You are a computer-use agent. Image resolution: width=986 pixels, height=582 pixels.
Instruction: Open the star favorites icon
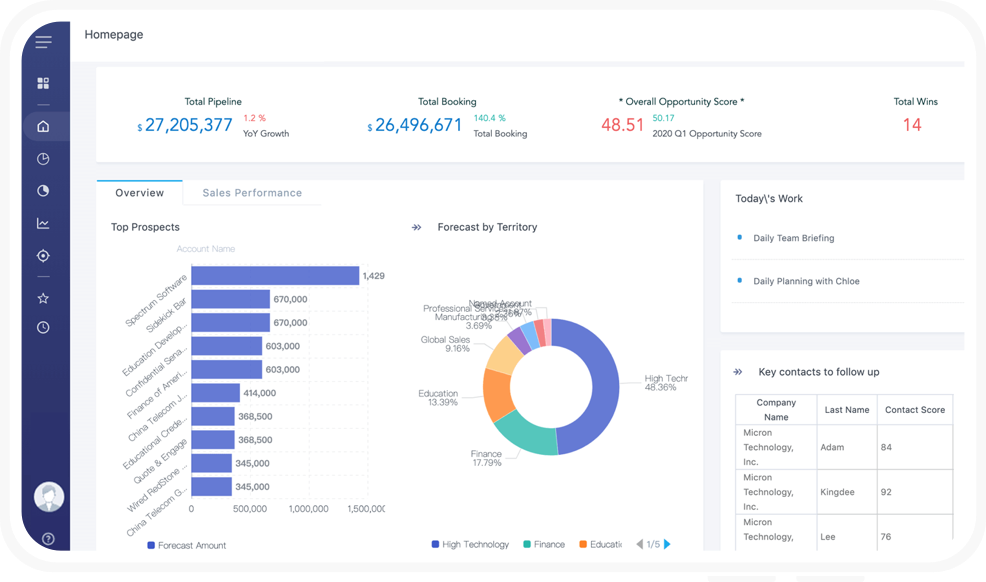pos(43,298)
